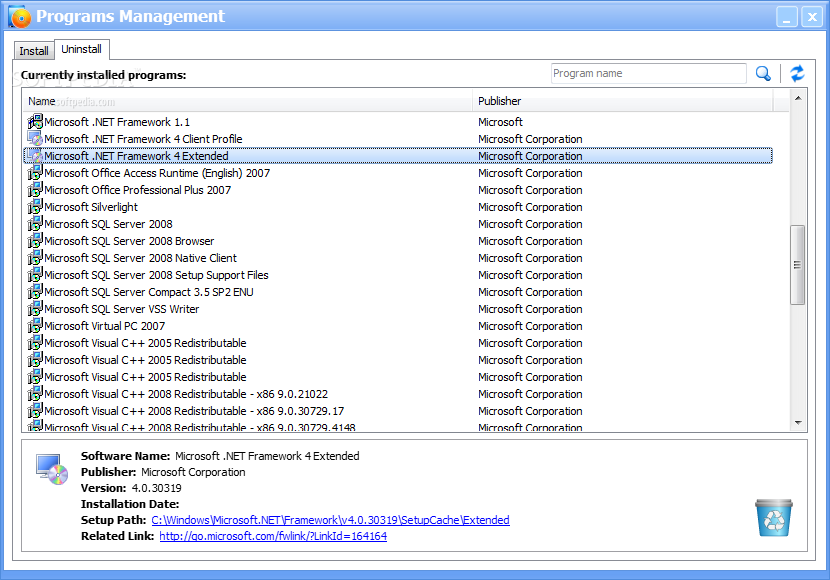Viewport: 830px width, 580px height.
Task: Select Microsoft SQL Server 2008 Native Client
Action: 398,258
